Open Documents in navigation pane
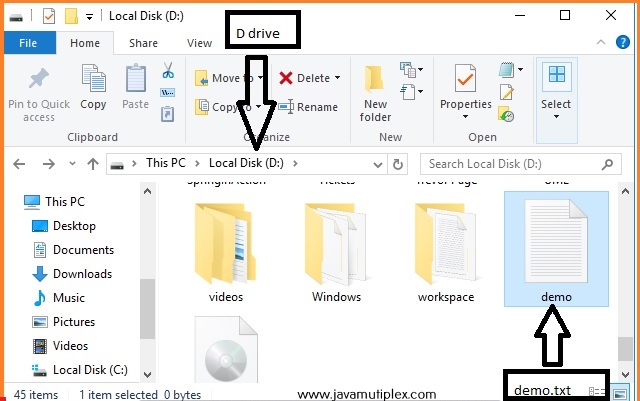The width and height of the screenshot is (640, 401). click(73, 250)
